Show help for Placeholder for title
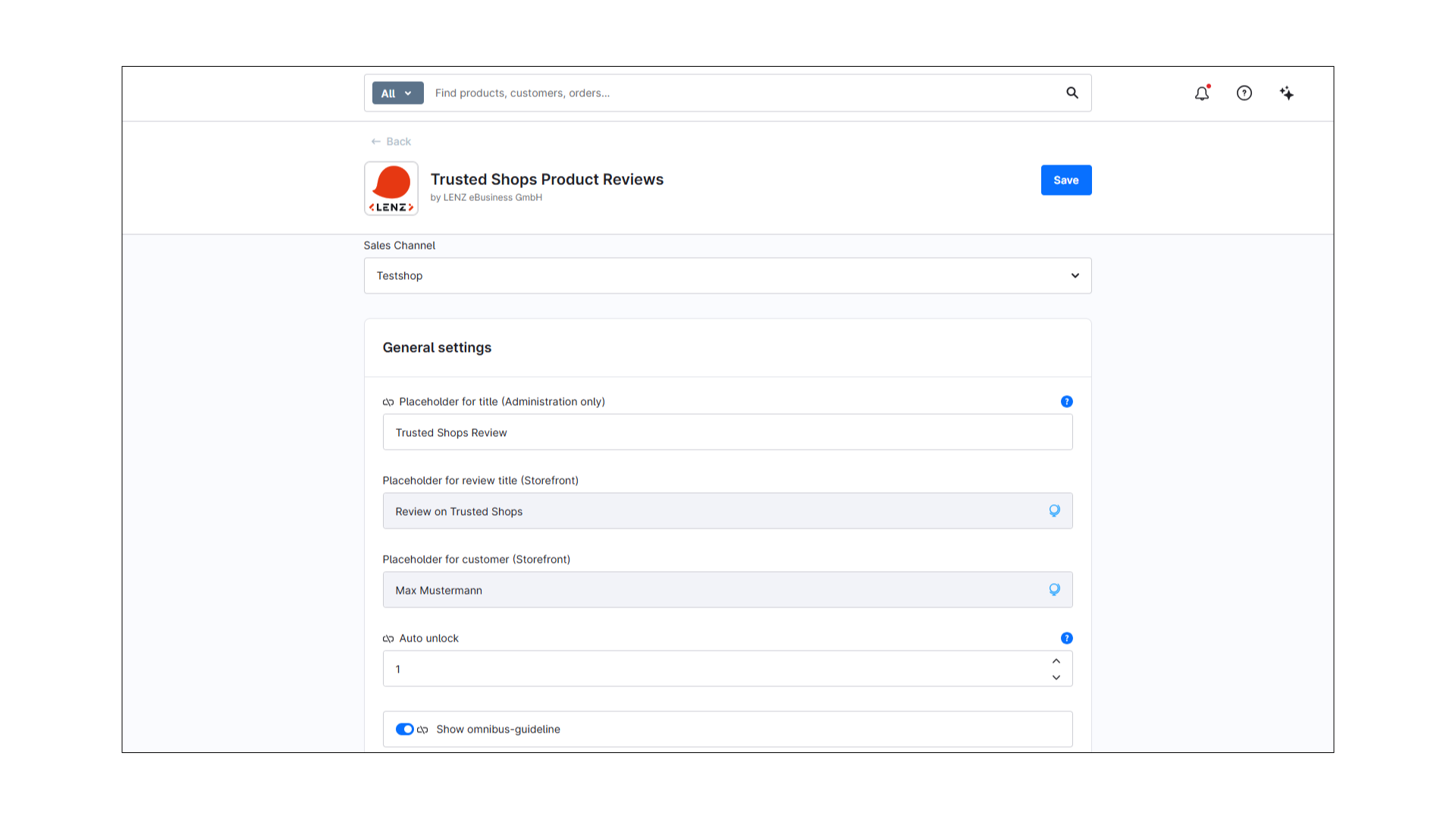 (1067, 402)
